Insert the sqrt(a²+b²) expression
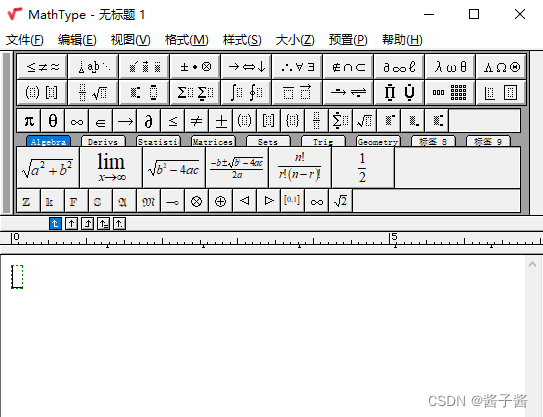This screenshot has width=543, height=417. point(48,168)
